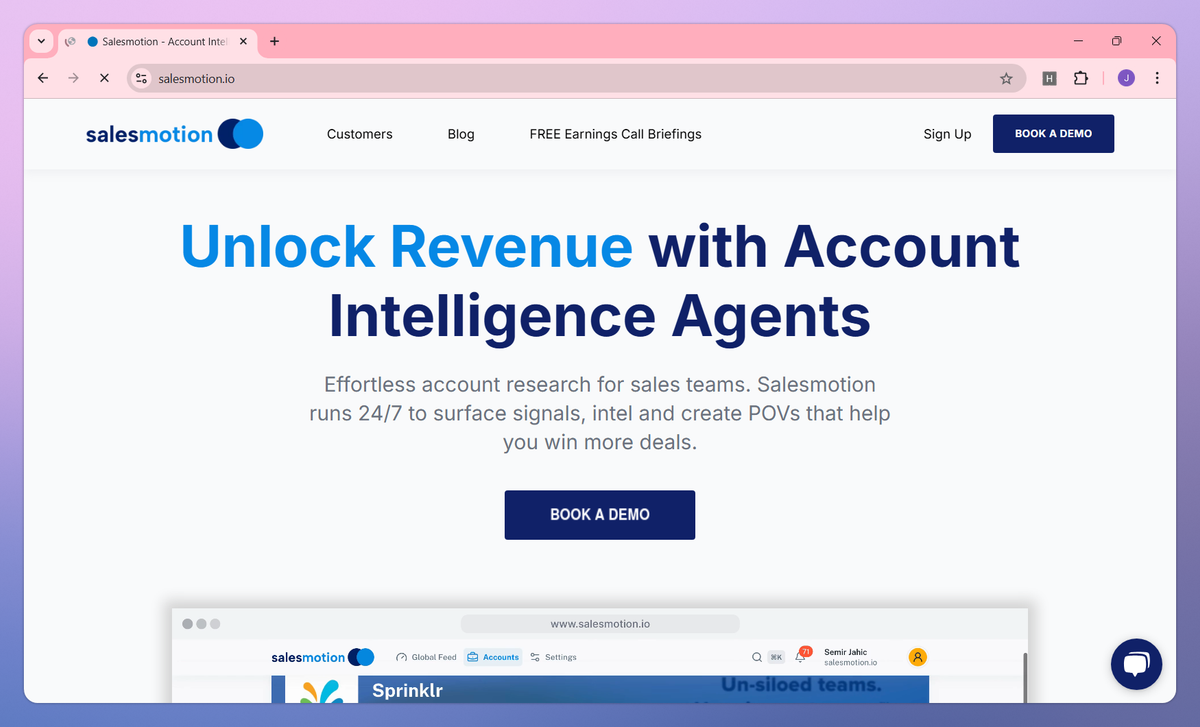Open the Extensions puzzle icon
The width and height of the screenshot is (1200, 727).
[x=1080, y=78]
